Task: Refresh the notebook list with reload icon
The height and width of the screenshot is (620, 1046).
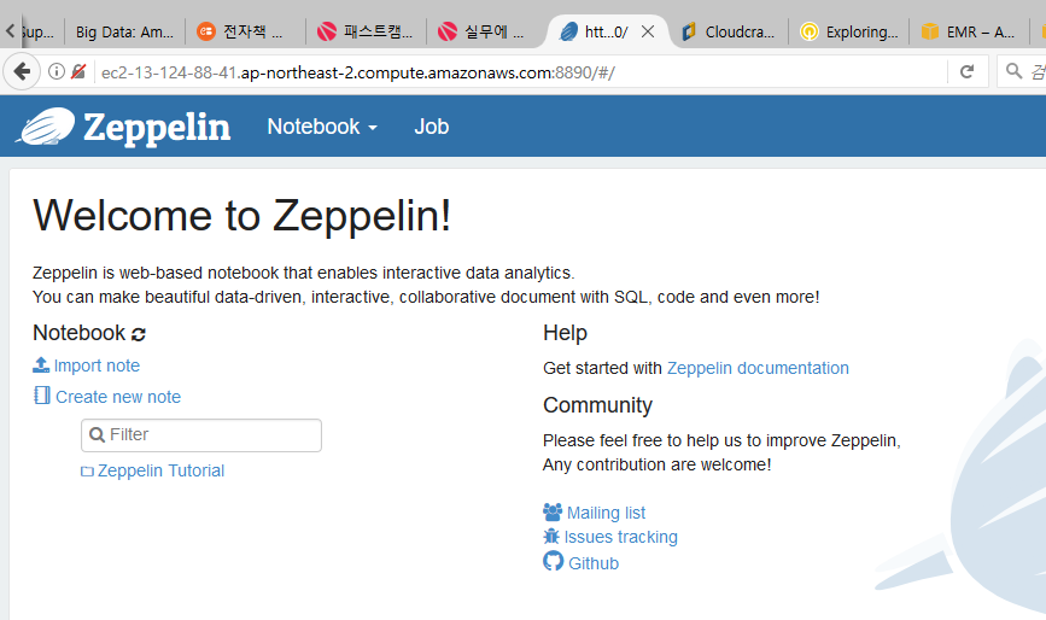Action: pos(138,334)
